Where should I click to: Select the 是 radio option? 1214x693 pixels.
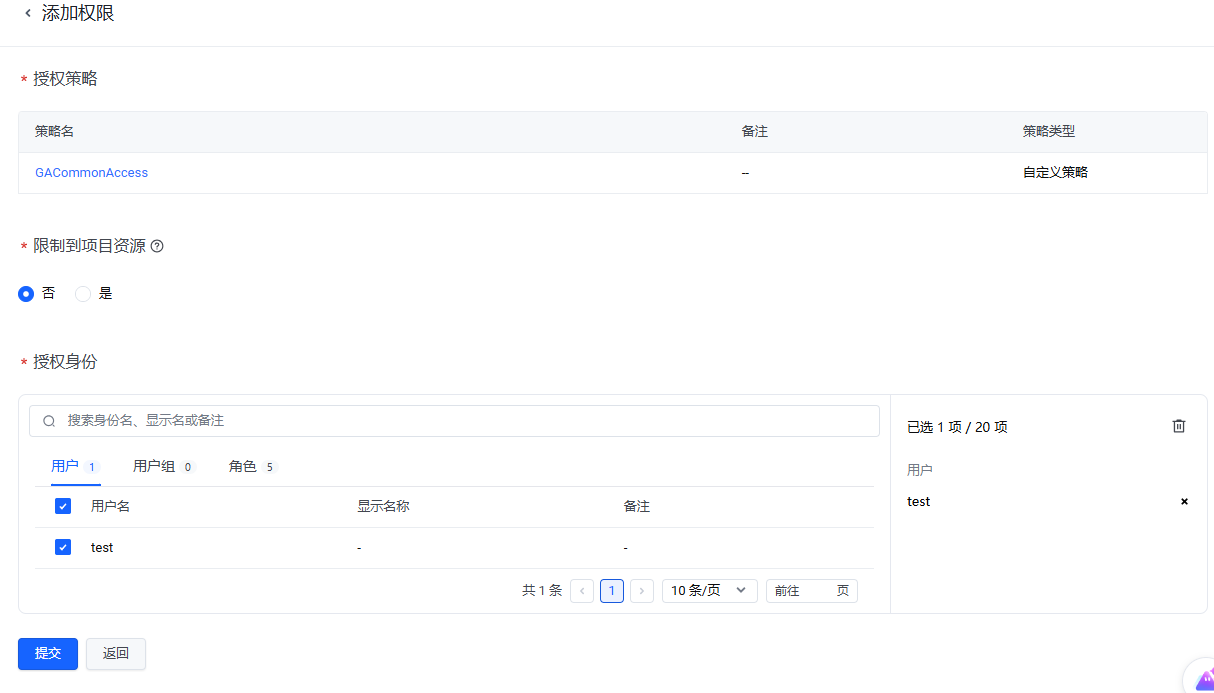[x=83, y=294]
